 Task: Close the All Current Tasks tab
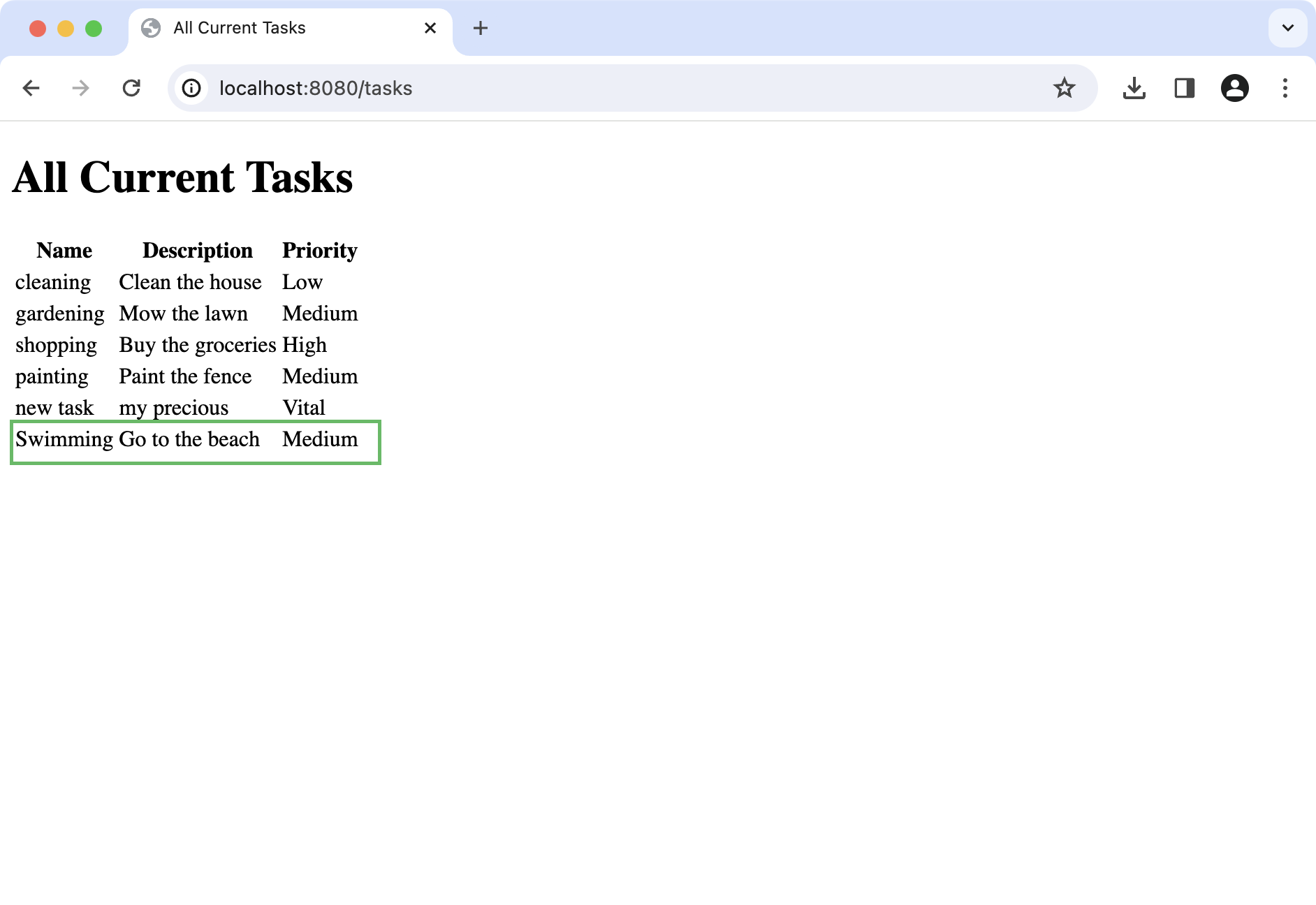click(x=430, y=28)
